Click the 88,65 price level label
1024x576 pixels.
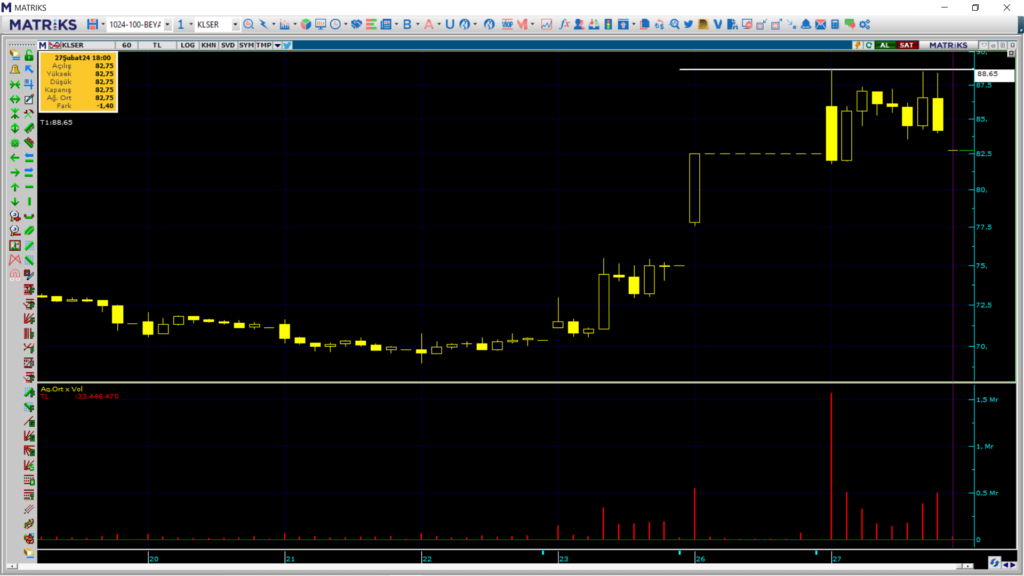pos(988,74)
